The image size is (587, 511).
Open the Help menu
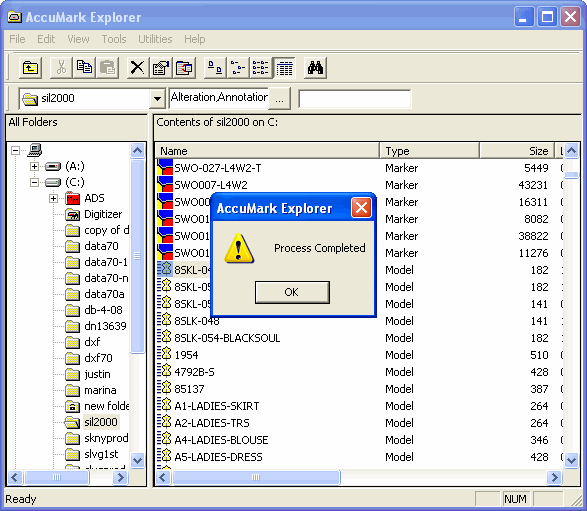(x=194, y=39)
